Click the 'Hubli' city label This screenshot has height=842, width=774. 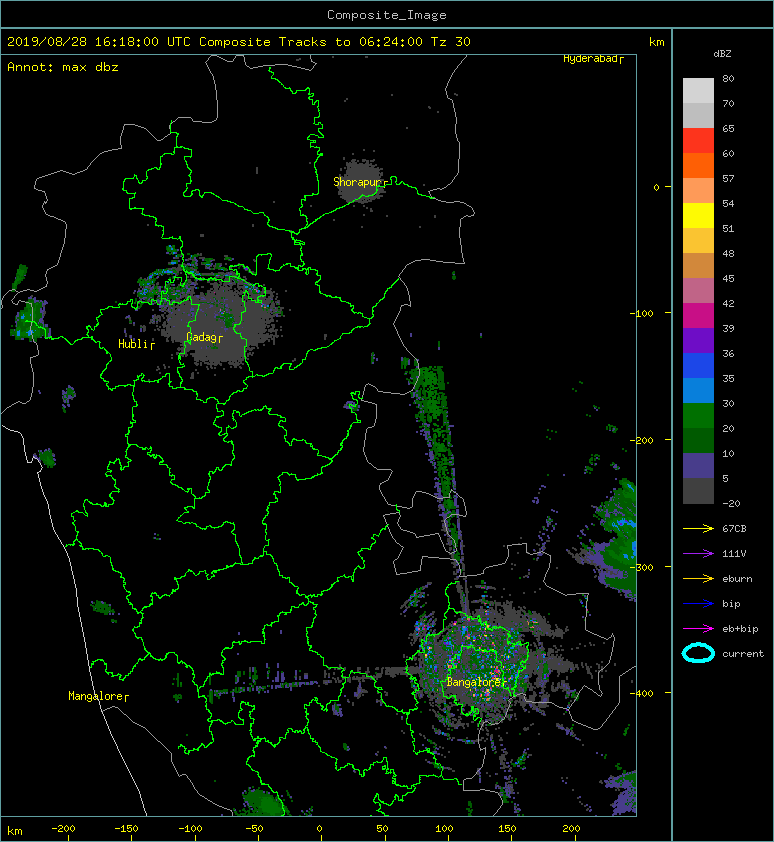(133, 344)
